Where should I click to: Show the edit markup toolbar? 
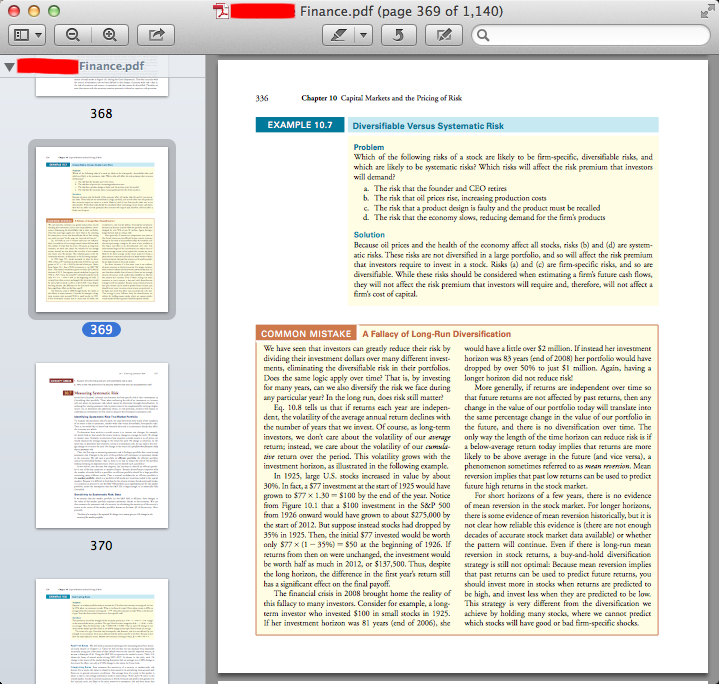[x=443, y=35]
